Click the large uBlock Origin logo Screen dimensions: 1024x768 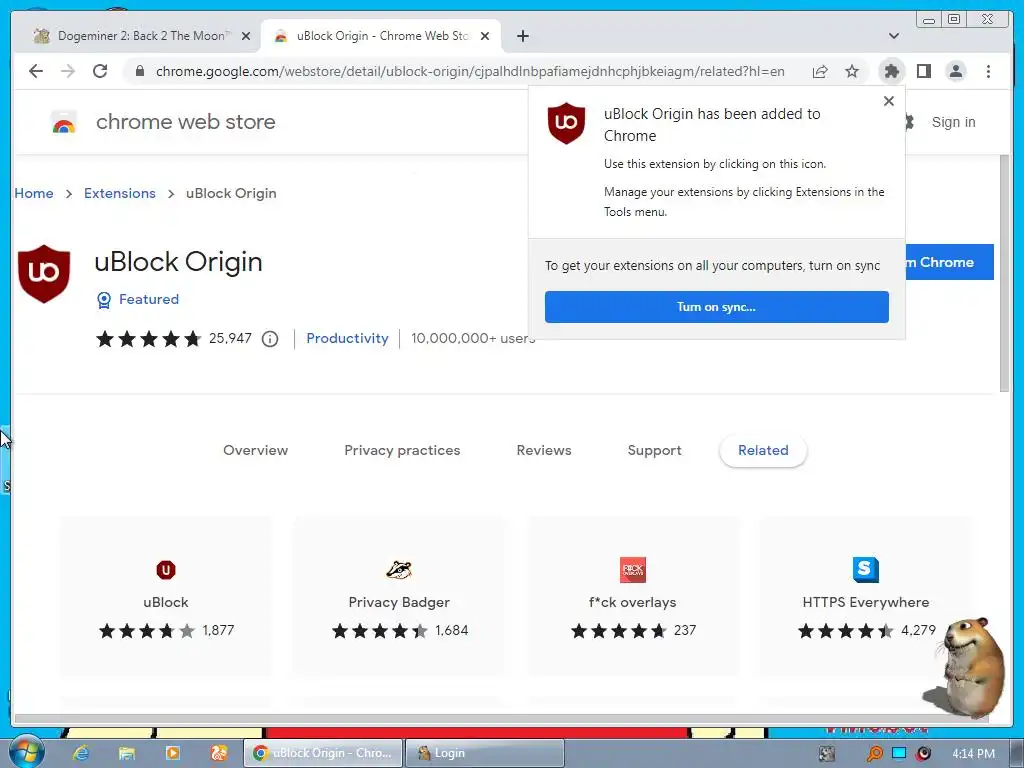click(x=44, y=273)
